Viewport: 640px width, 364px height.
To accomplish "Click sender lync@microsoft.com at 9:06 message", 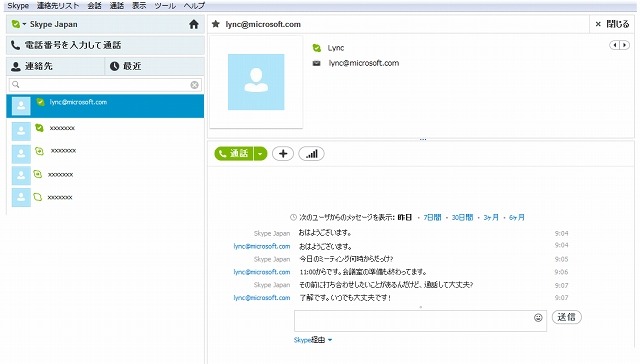I will 262,272.
